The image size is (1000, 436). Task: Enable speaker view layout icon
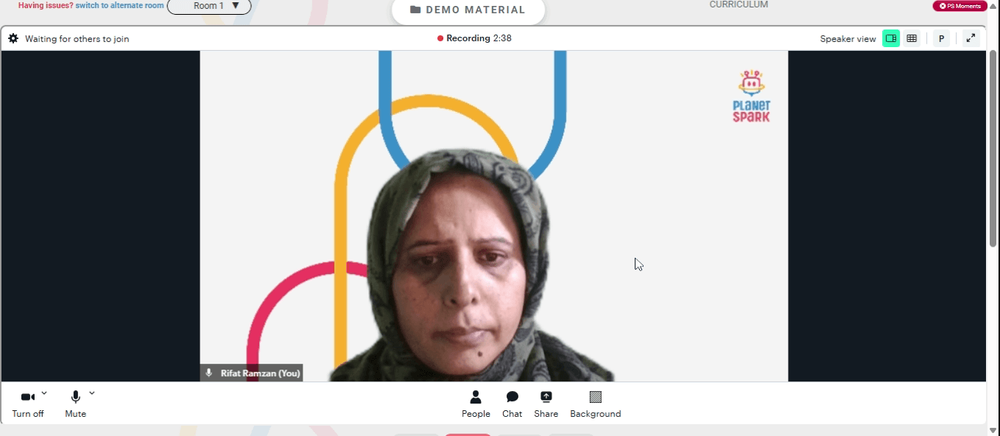coord(891,38)
